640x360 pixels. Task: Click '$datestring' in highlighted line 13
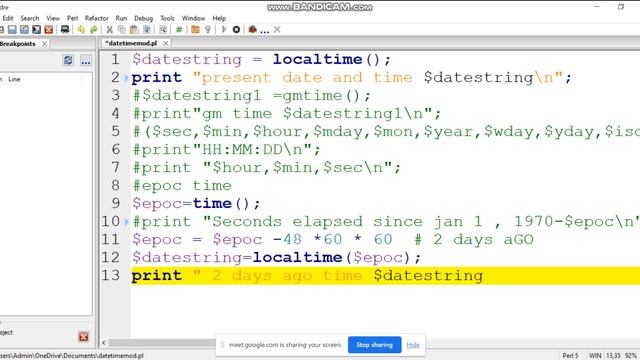coord(428,276)
